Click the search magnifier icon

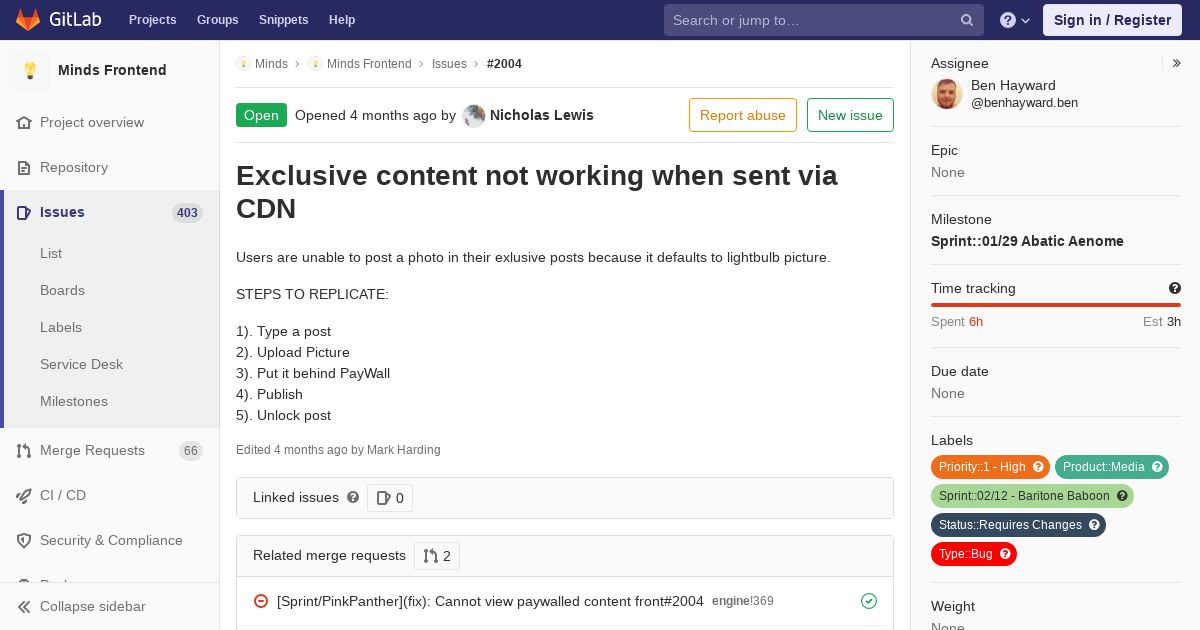(967, 20)
